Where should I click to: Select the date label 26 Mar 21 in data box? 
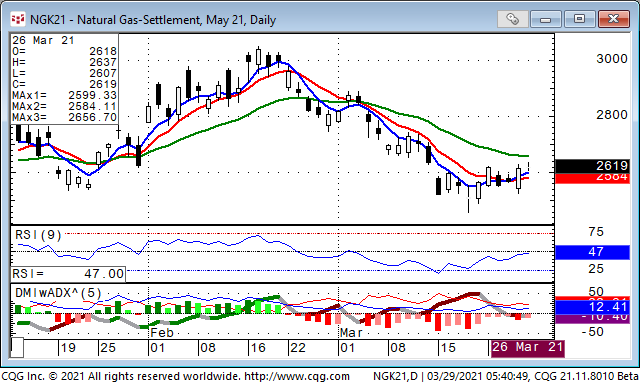click(43, 40)
